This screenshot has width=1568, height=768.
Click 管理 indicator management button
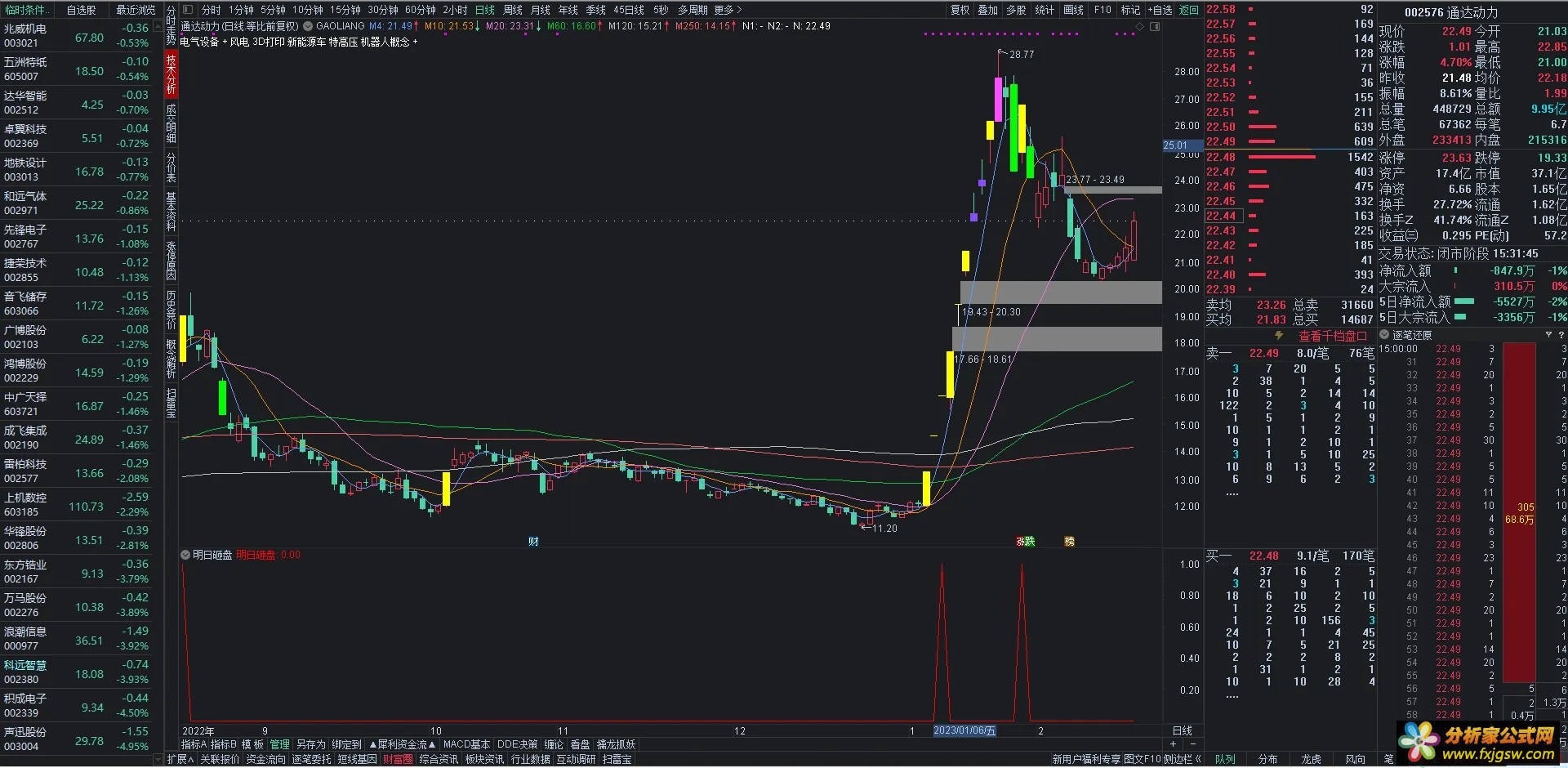point(279,744)
